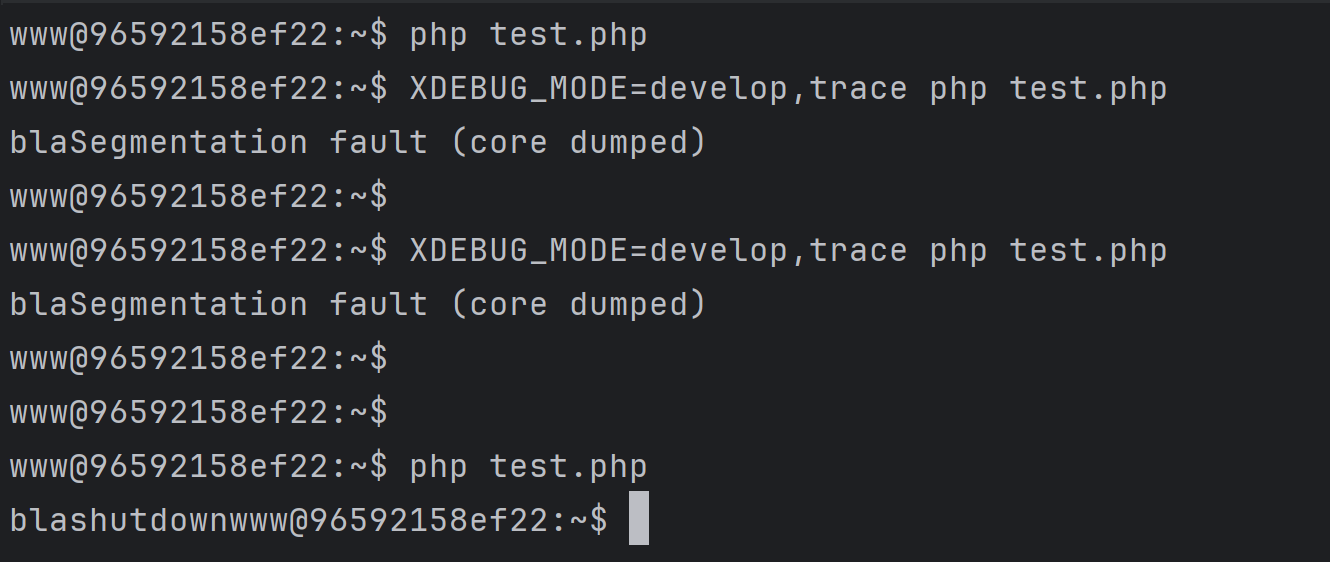The width and height of the screenshot is (1330, 562).
Task: Click "XDEBUG_MODE" in the second XDEBUG command
Action: [x=518, y=251]
